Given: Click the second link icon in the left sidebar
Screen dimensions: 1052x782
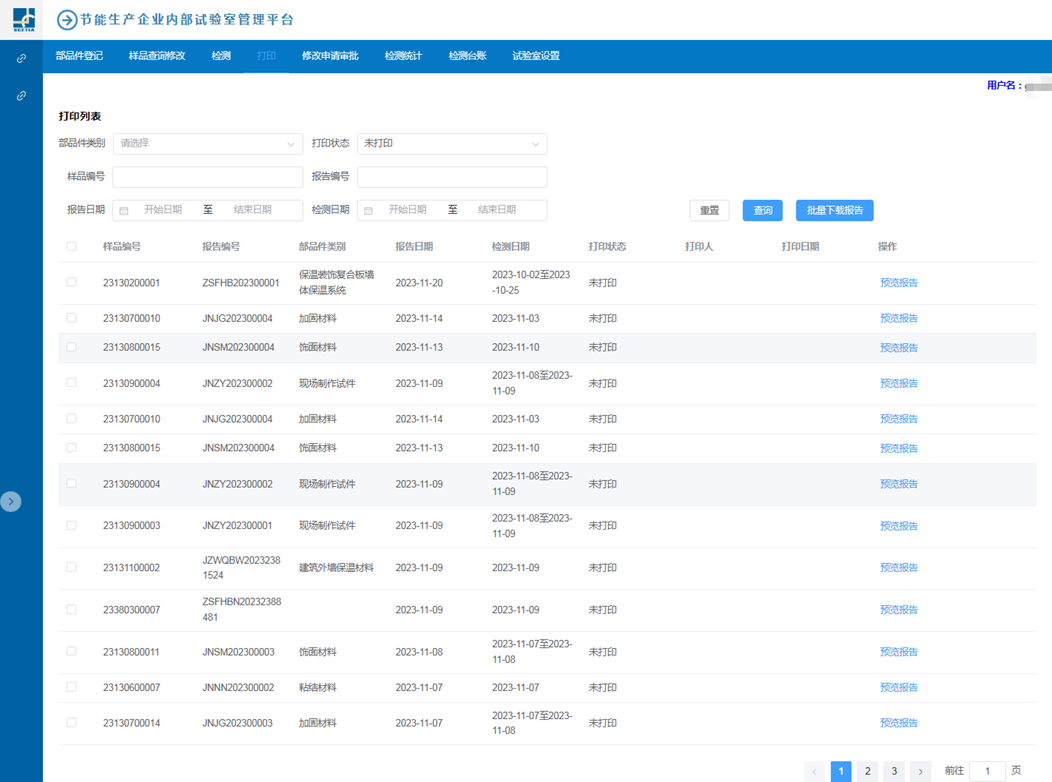Looking at the screenshot, I should [x=21, y=96].
